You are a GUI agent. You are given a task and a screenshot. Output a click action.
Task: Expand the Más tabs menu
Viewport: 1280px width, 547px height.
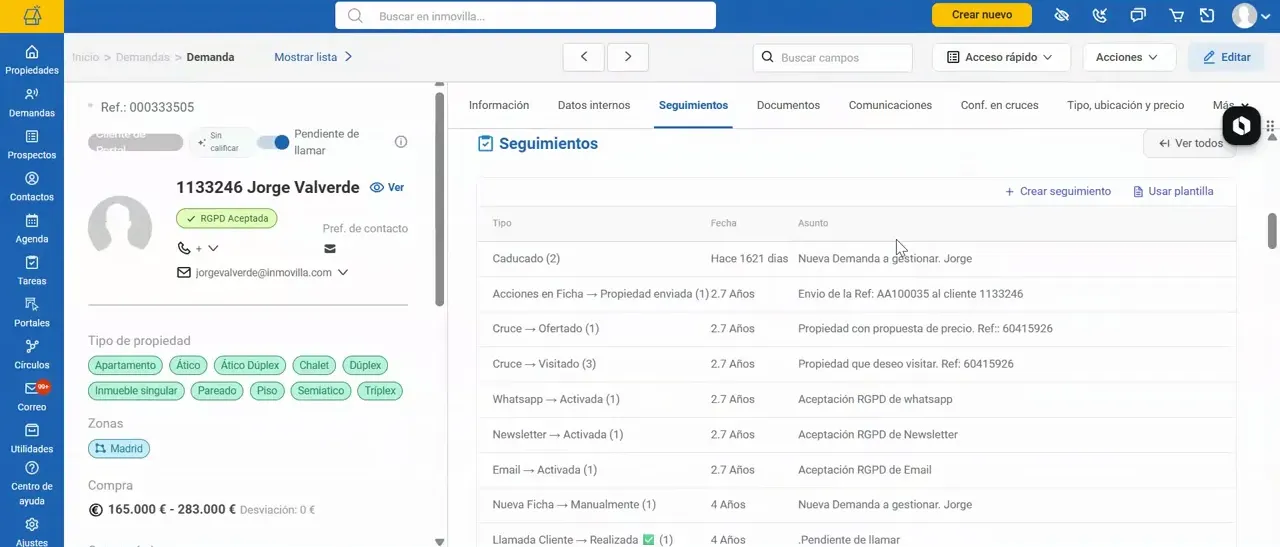(x=1231, y=105)
